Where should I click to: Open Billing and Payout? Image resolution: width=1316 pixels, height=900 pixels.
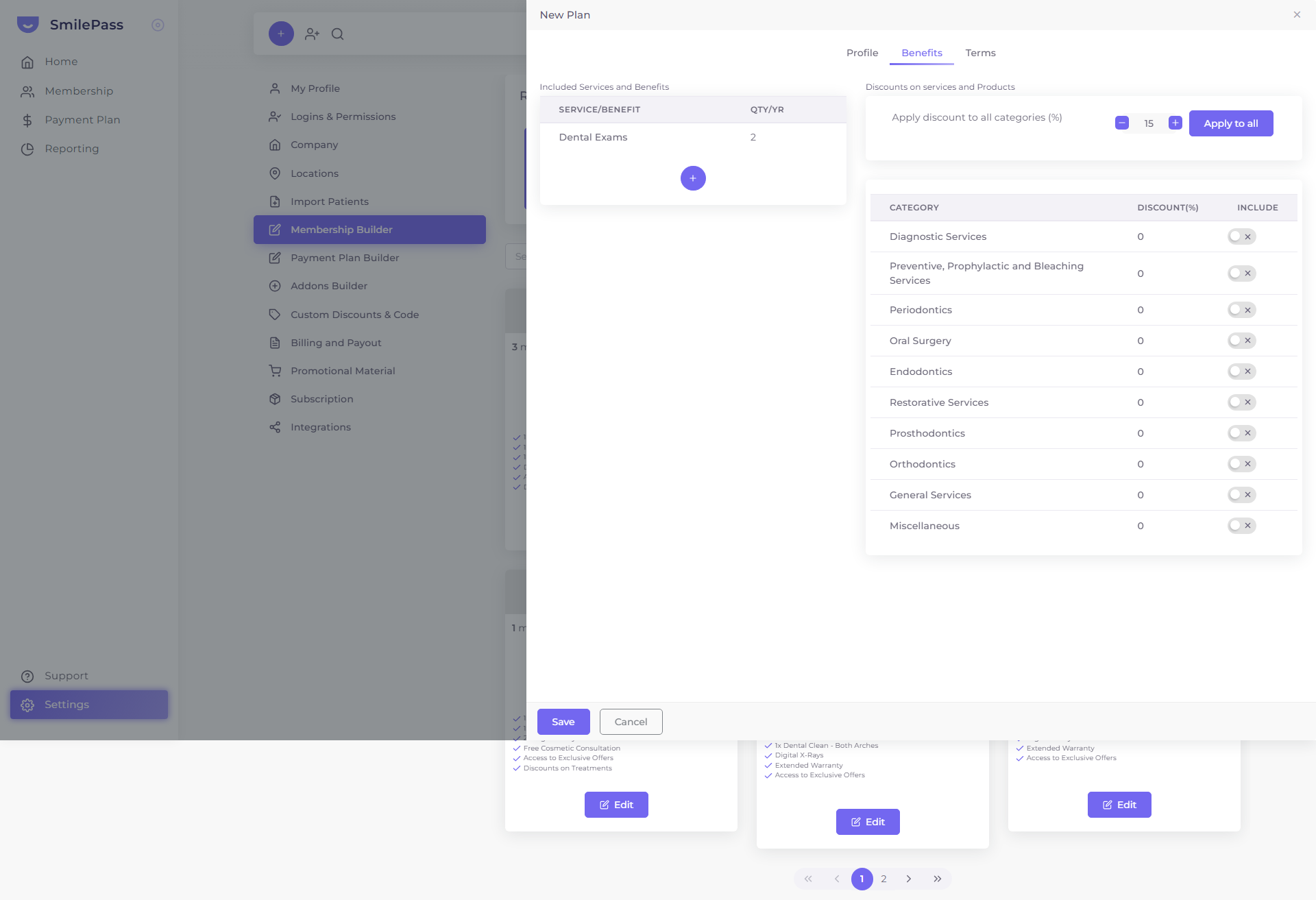[x=369, y=343]
